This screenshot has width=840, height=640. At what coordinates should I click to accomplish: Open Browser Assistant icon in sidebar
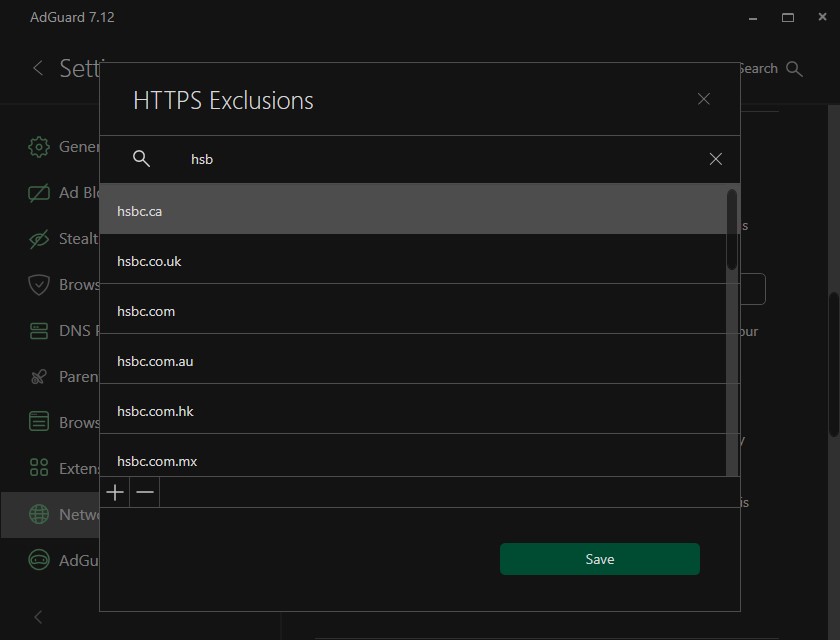39,422
